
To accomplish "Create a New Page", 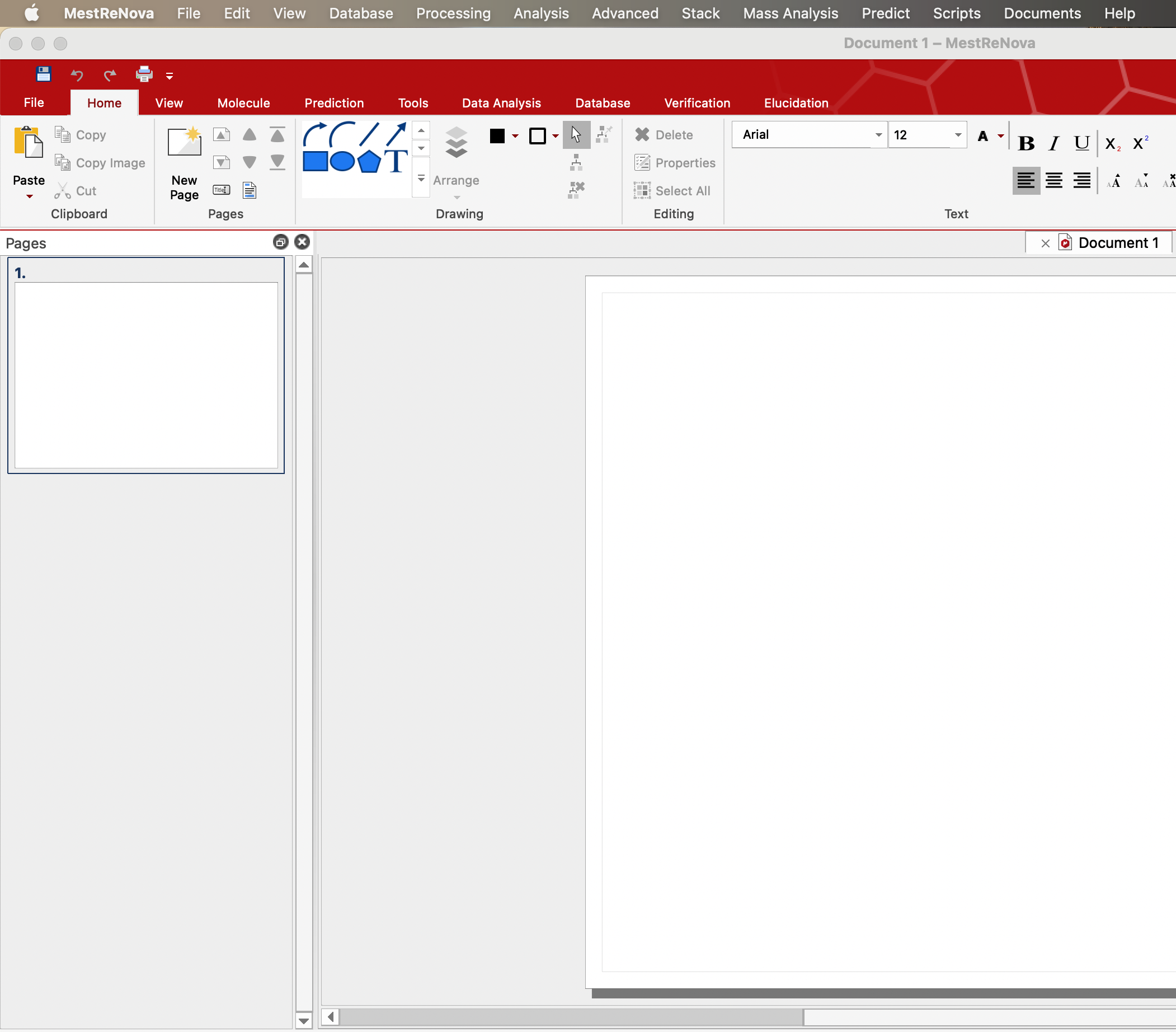I will click(x=184, y=163).
